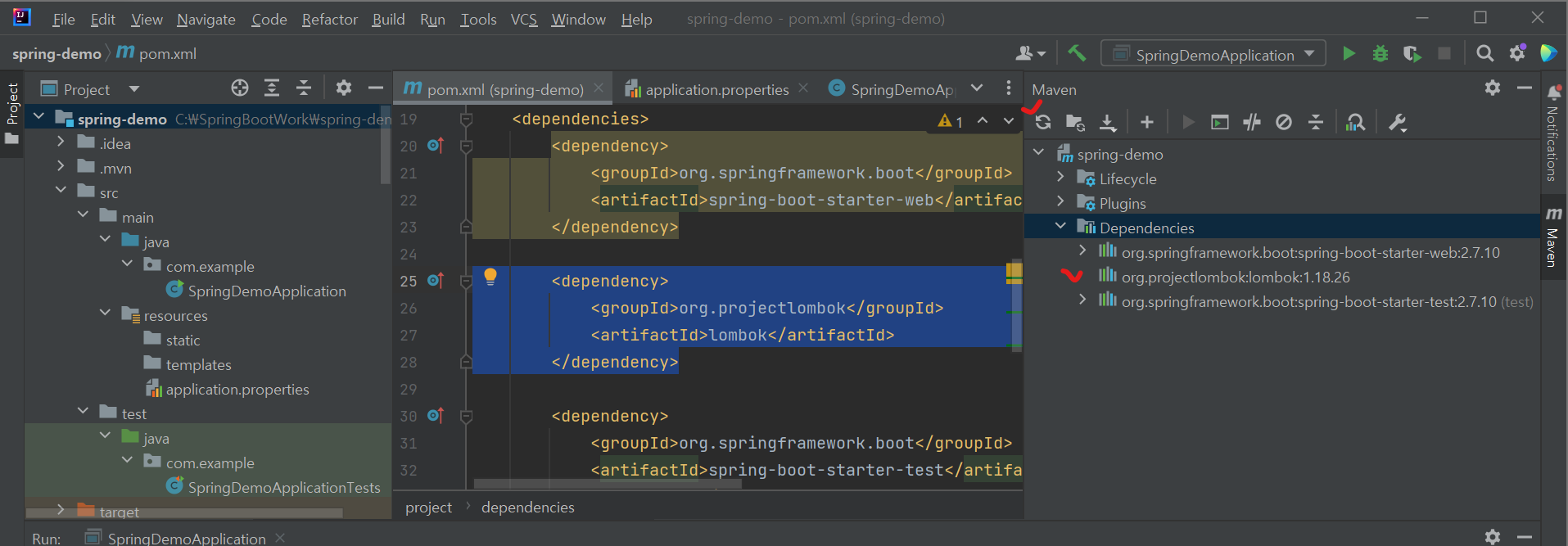Open the Build menu
This screenshot has height=546, width=1568.
point(388,19)
